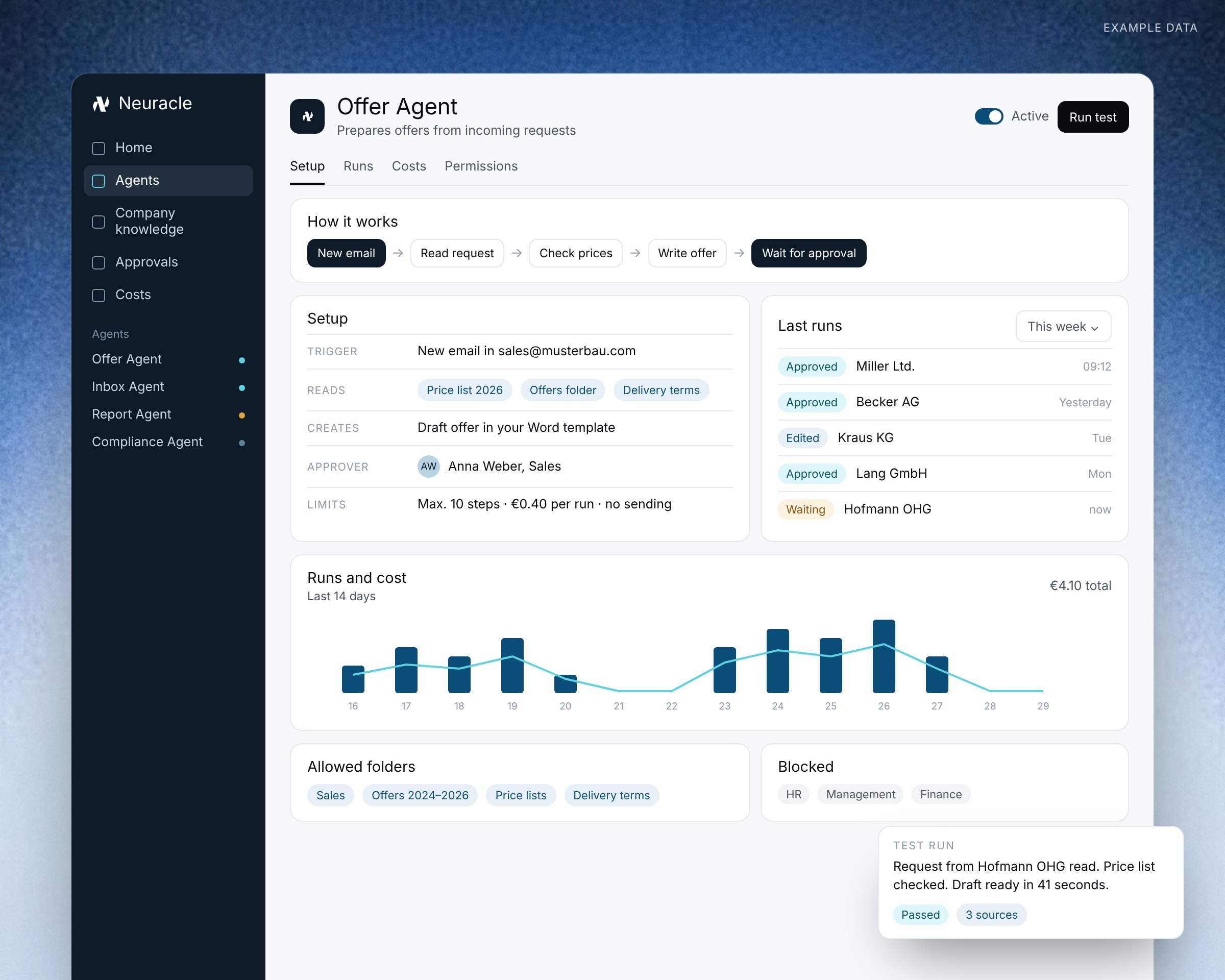This screenshot has height=980, width=1225.
Task: Click the Management blocked chip
Action: pos(860,794)
